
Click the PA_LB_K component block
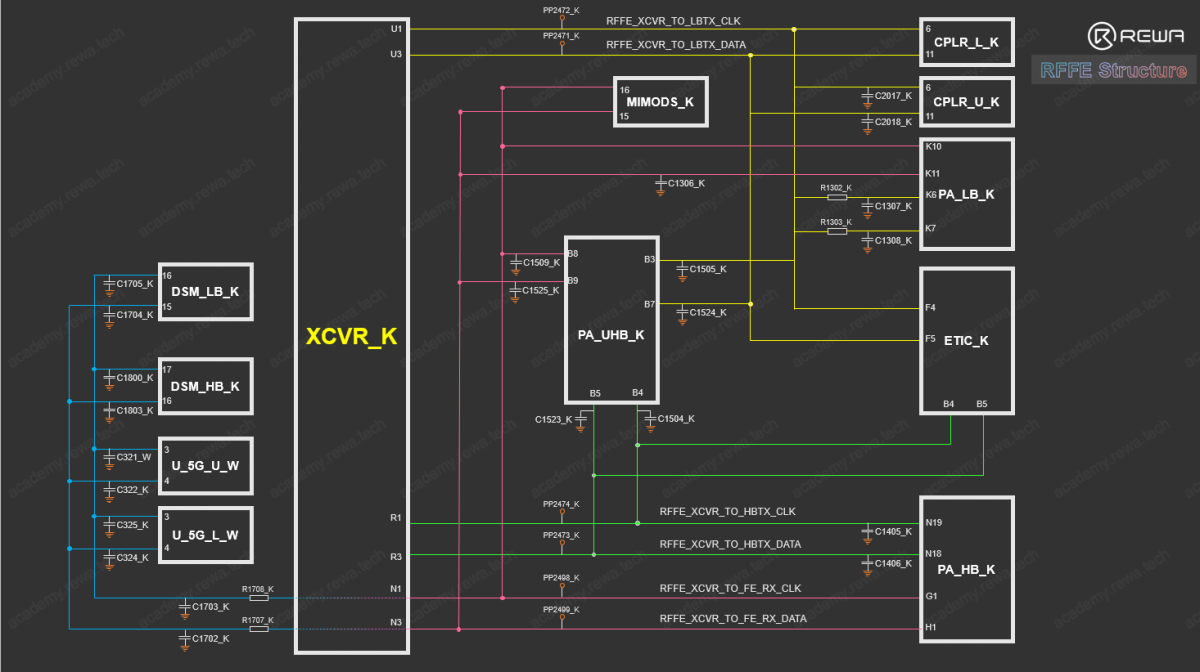(967, 193)
